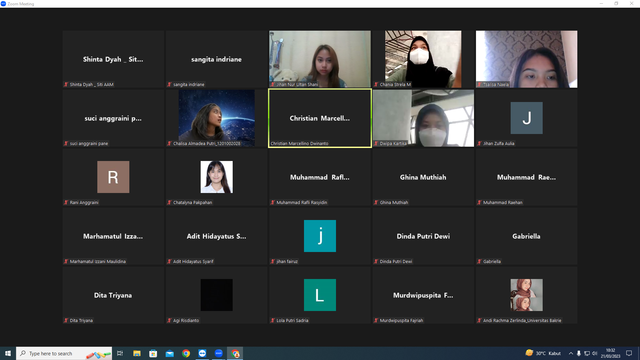Click the microphone tray icon
Image resolution: width=640 pixels, height=360 pixels.
[578, 353]
